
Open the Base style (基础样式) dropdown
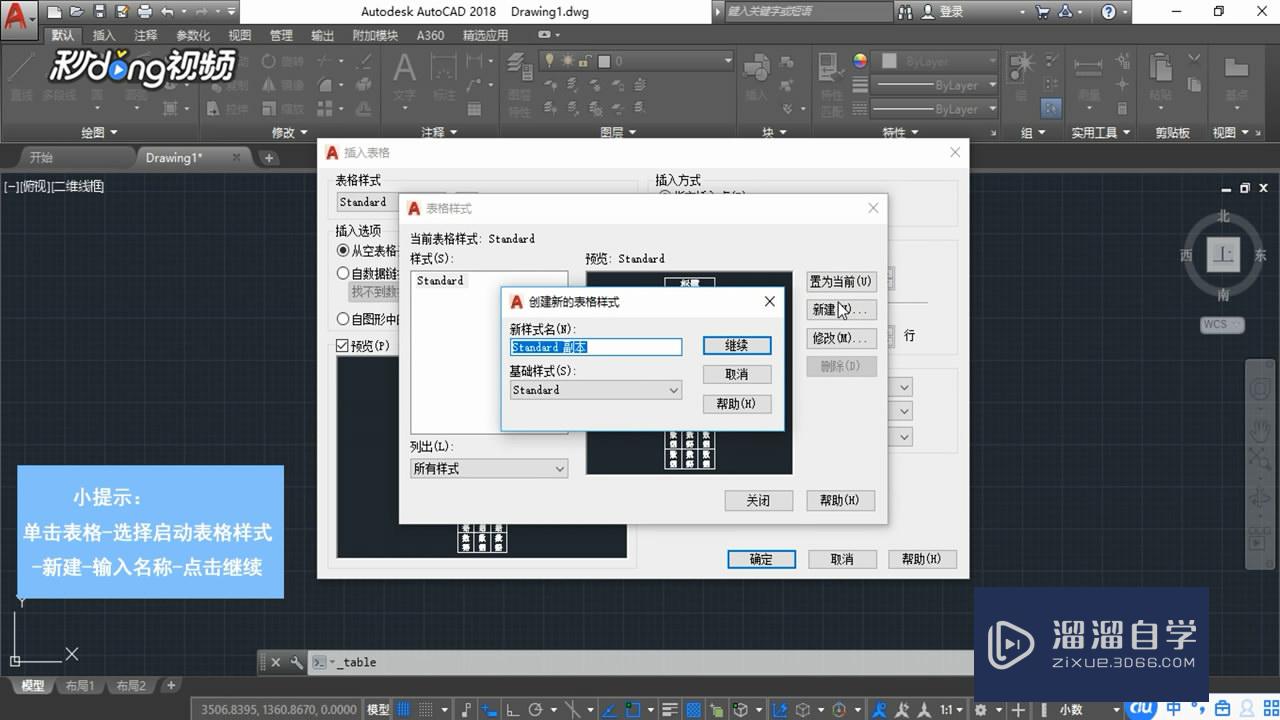pyautogui.click(x=596, y=390)
